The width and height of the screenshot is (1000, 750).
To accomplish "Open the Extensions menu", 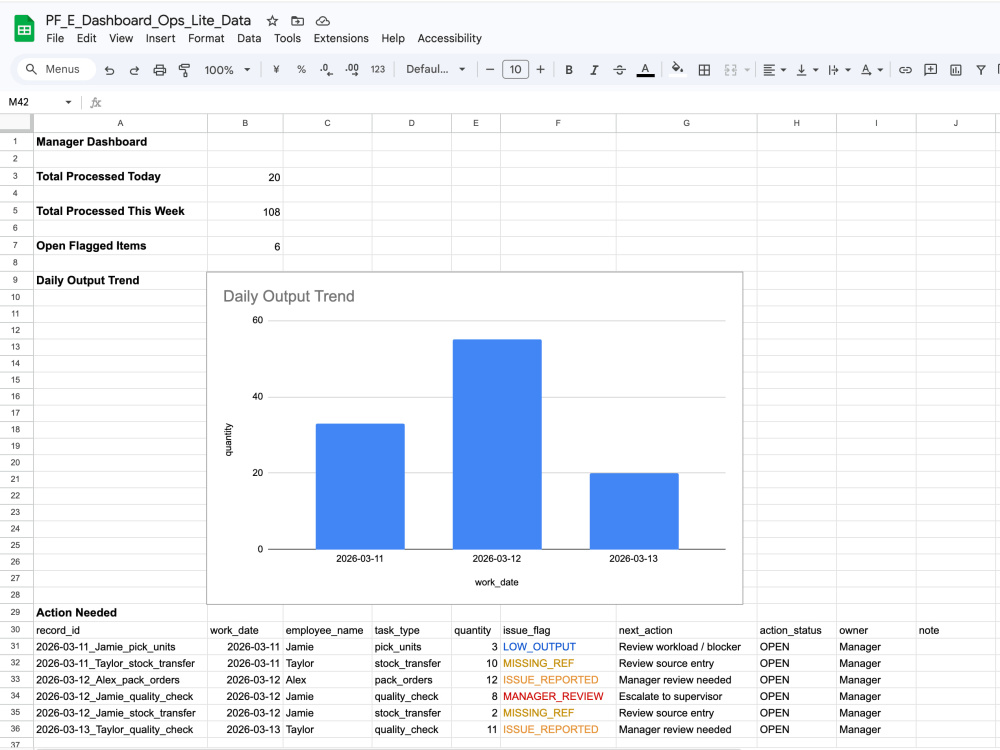I will pos(341,38).
